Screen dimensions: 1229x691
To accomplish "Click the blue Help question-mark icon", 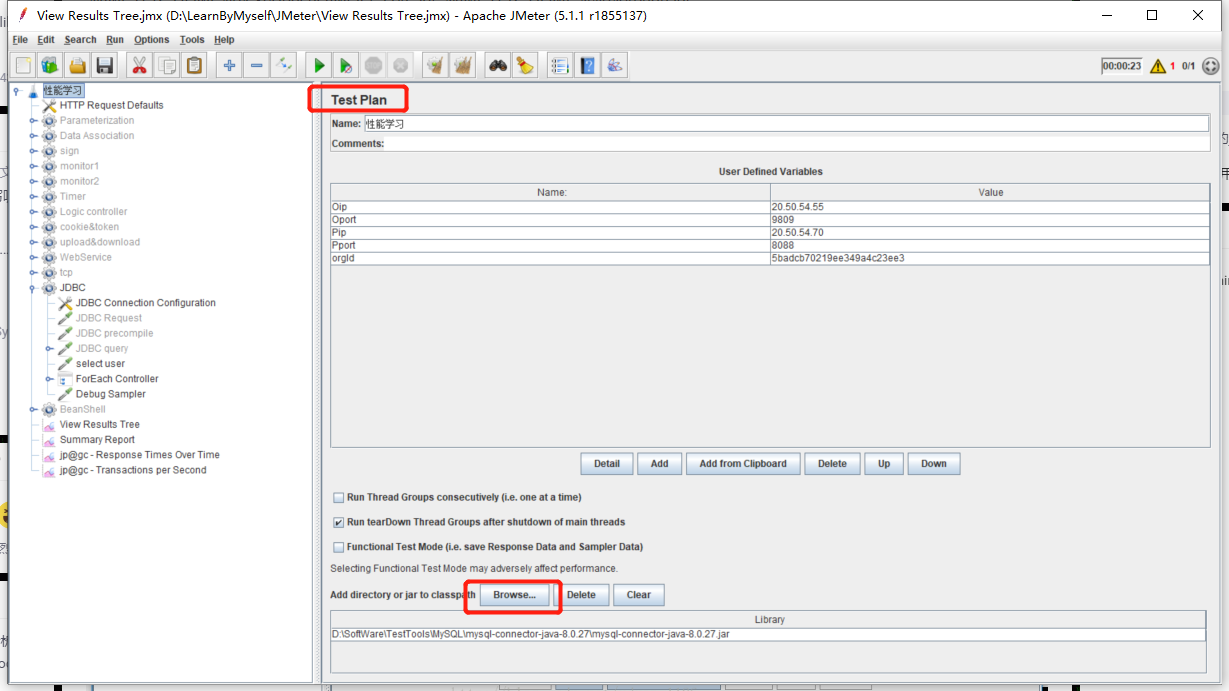I will (x=587, y=66).
